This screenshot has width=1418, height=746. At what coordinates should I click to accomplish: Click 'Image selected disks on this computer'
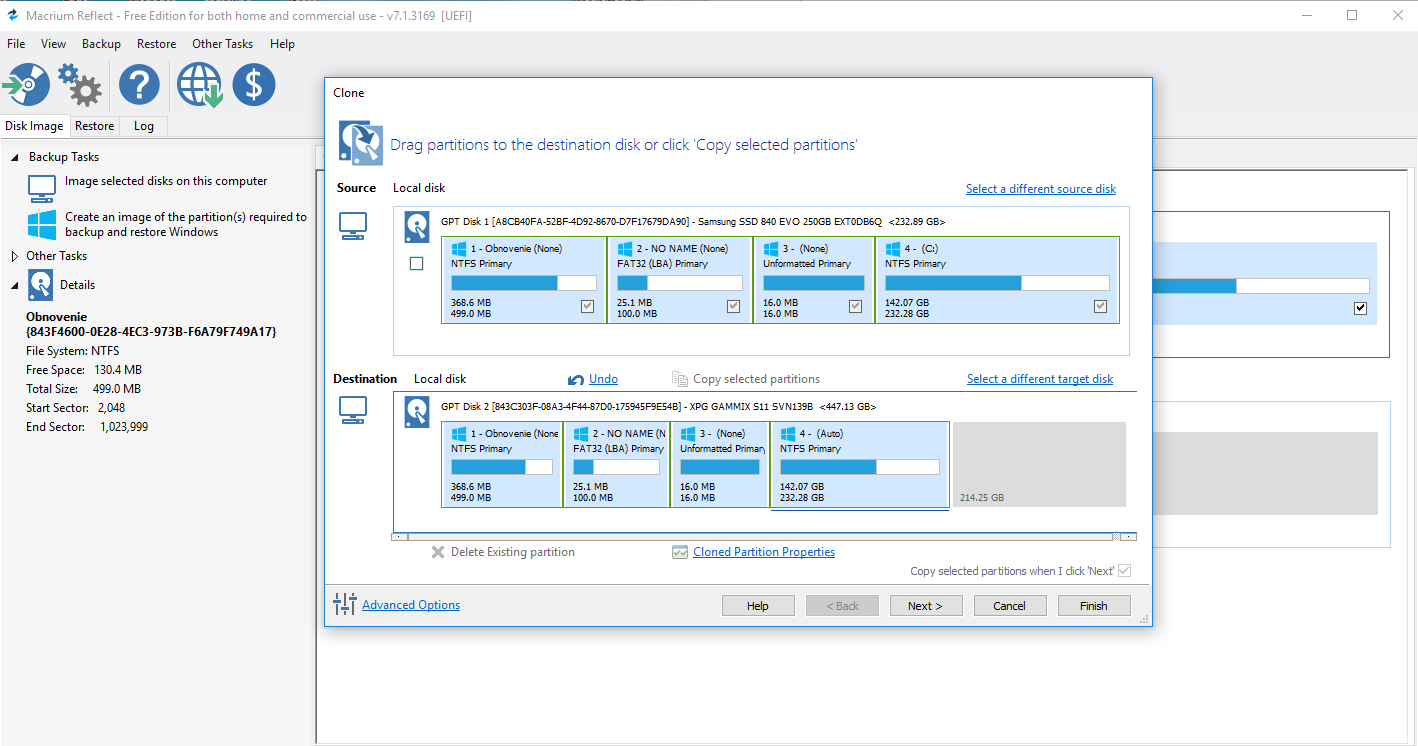click(x=166, y=181)
